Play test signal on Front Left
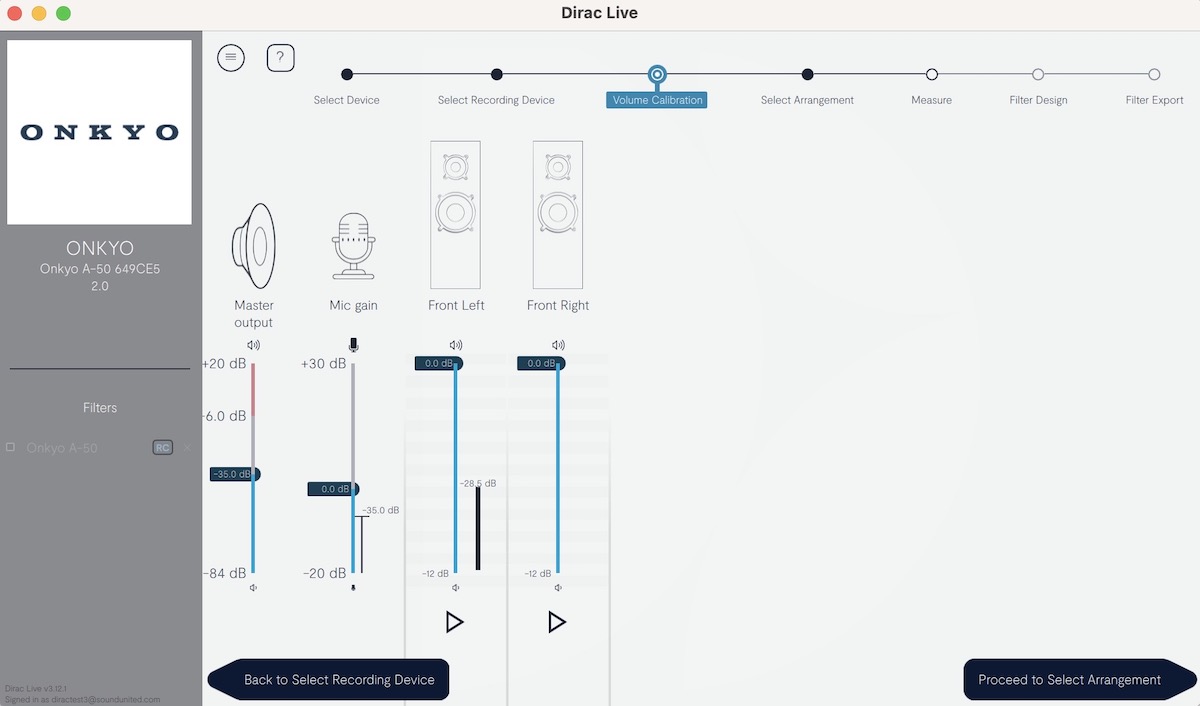Viewport: 1200px width, 706px height. [454, 622]
